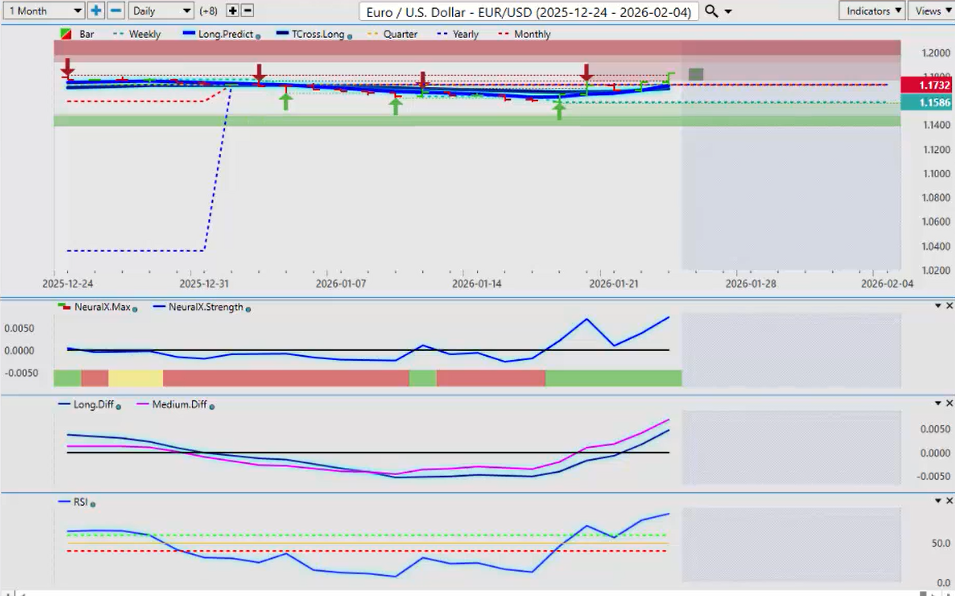Close the NeuralX indicator panel
The image size is (955, 596).
(949, 305)
